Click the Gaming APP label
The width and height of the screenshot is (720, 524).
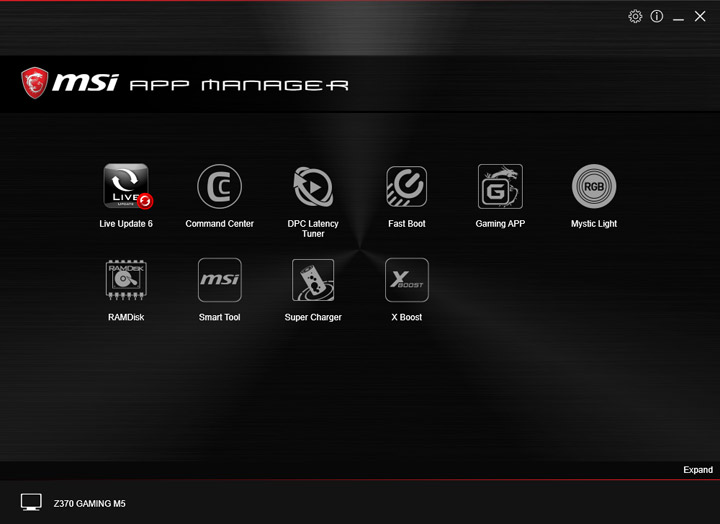tap(500, 224)
